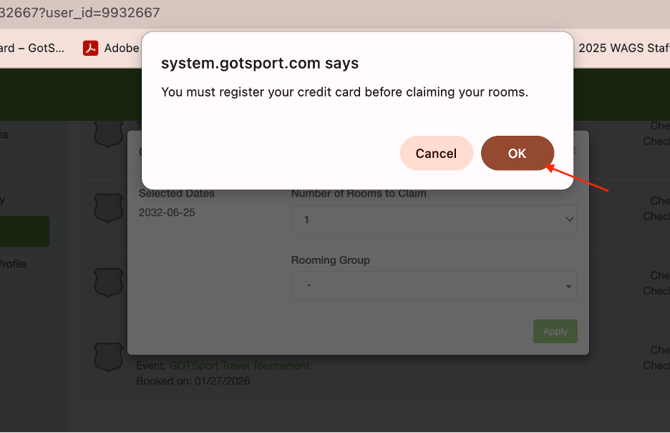Click the credit card registration alert message

tap(344, 92)
